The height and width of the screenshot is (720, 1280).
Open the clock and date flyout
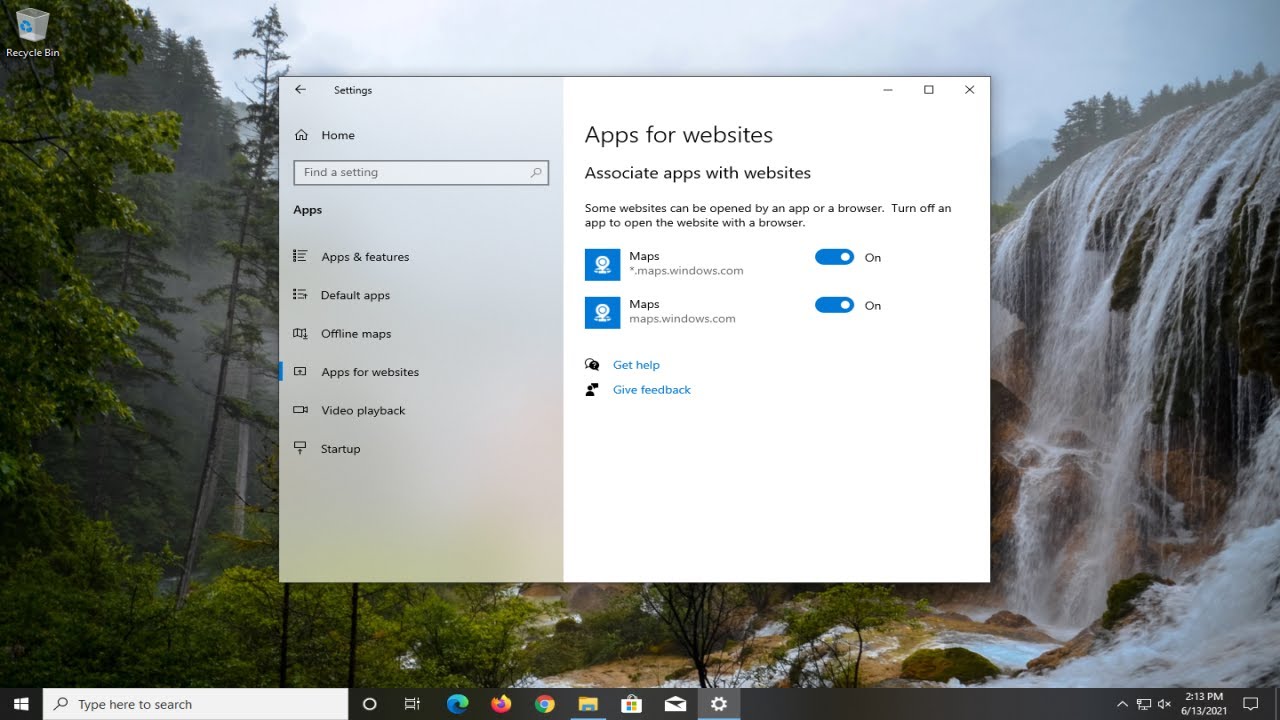coord(1202,704)
